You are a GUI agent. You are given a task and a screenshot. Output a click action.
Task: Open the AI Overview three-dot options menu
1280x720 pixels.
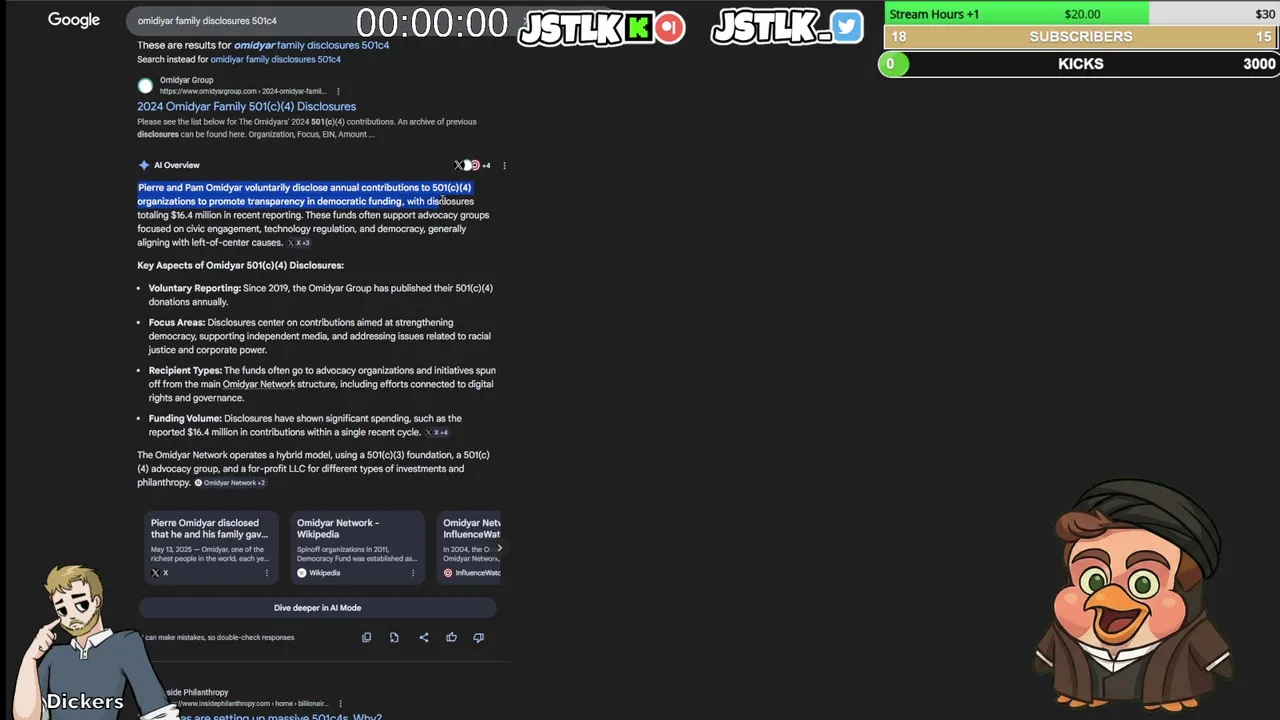(504, 165)
